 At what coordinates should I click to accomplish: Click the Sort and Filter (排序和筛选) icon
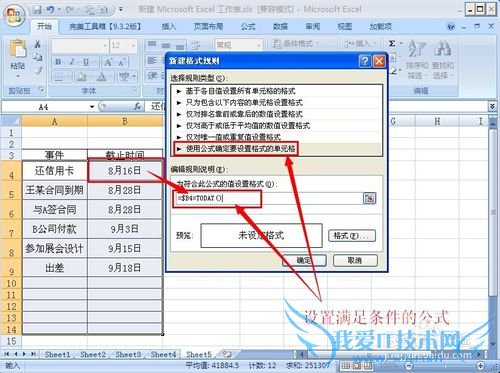(x=417, y=50)
